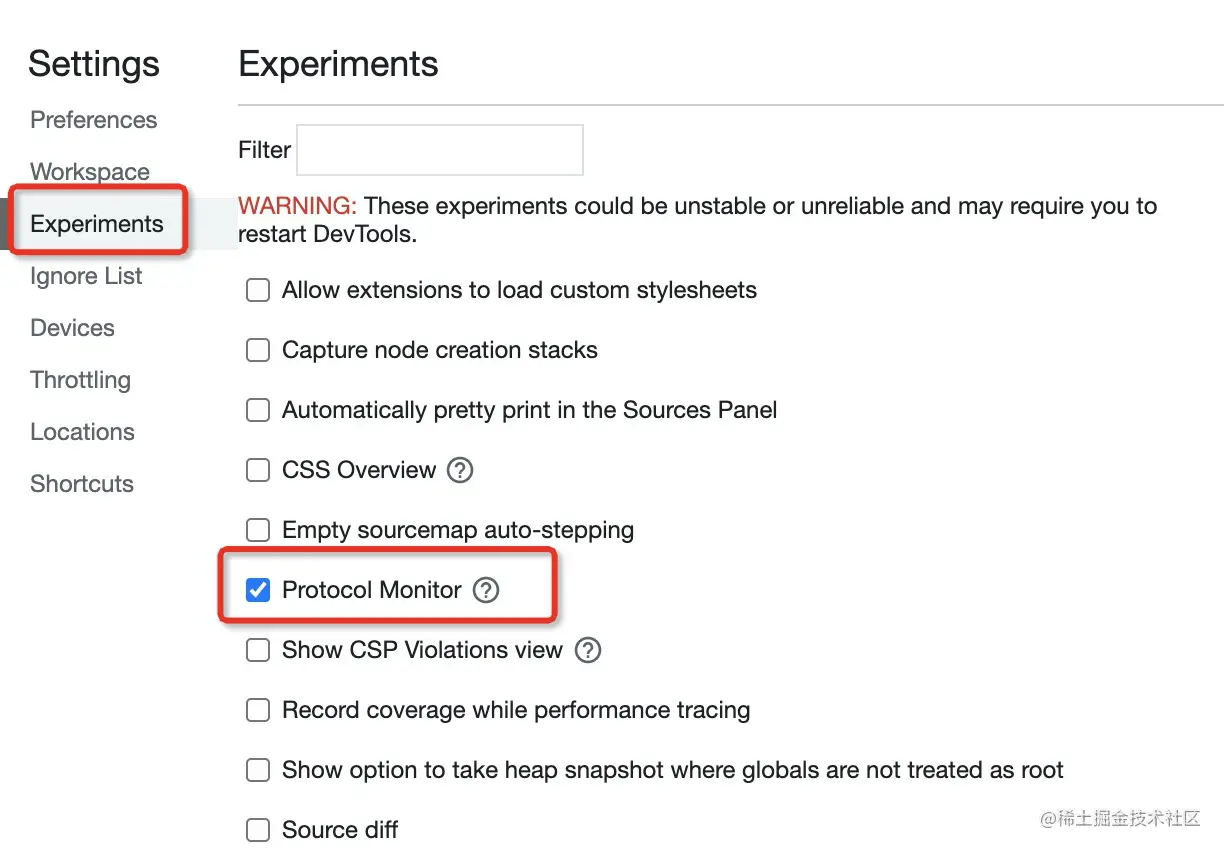Enable Empty sourcemap auto-stepping
Viewport: 1224px width, 852px height.
pyautogui.click(x=258, y=530)
